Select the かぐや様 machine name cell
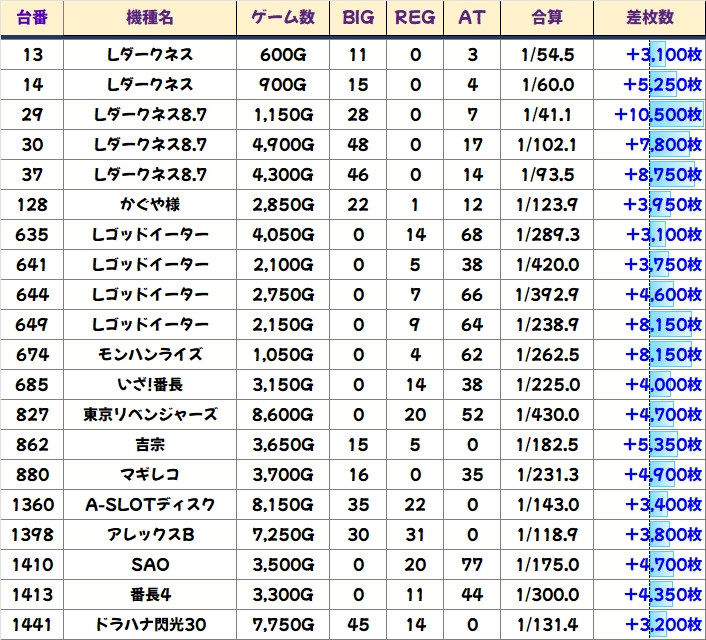This screenshot has height=640, width=706. (x=150, y=205)
